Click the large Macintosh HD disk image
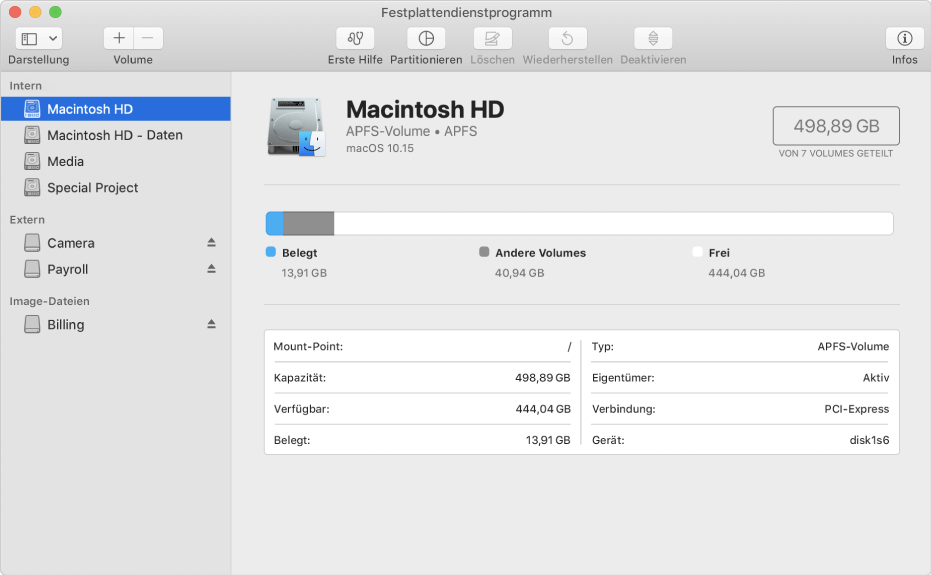Image resolution: width=931 pixels, height=575 pixels. click(296, 127)
